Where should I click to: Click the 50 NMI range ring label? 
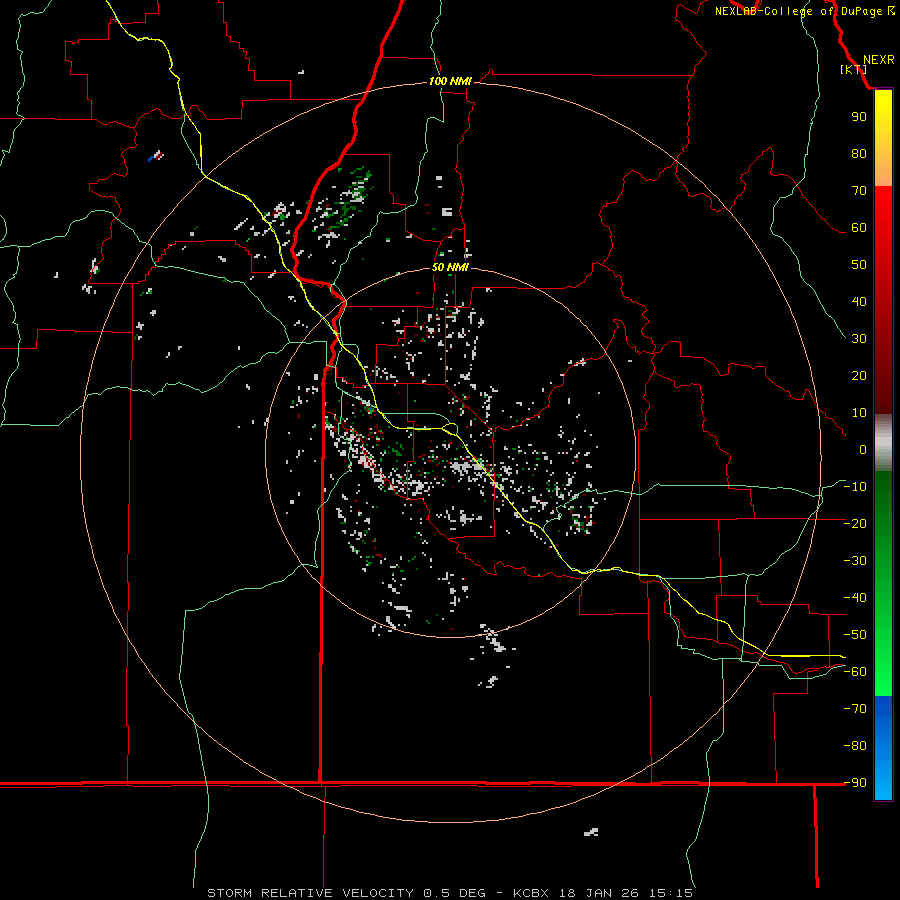tap(450, 267)
